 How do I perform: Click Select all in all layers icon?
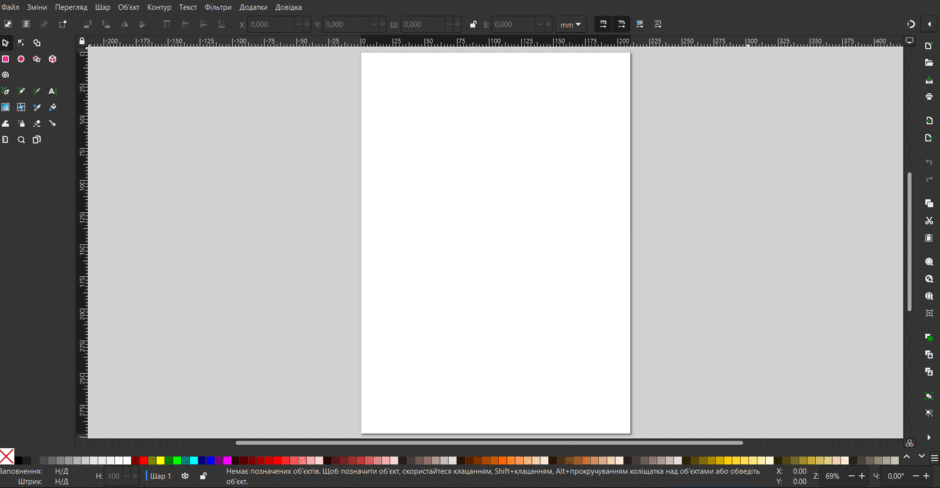[26, 25]
